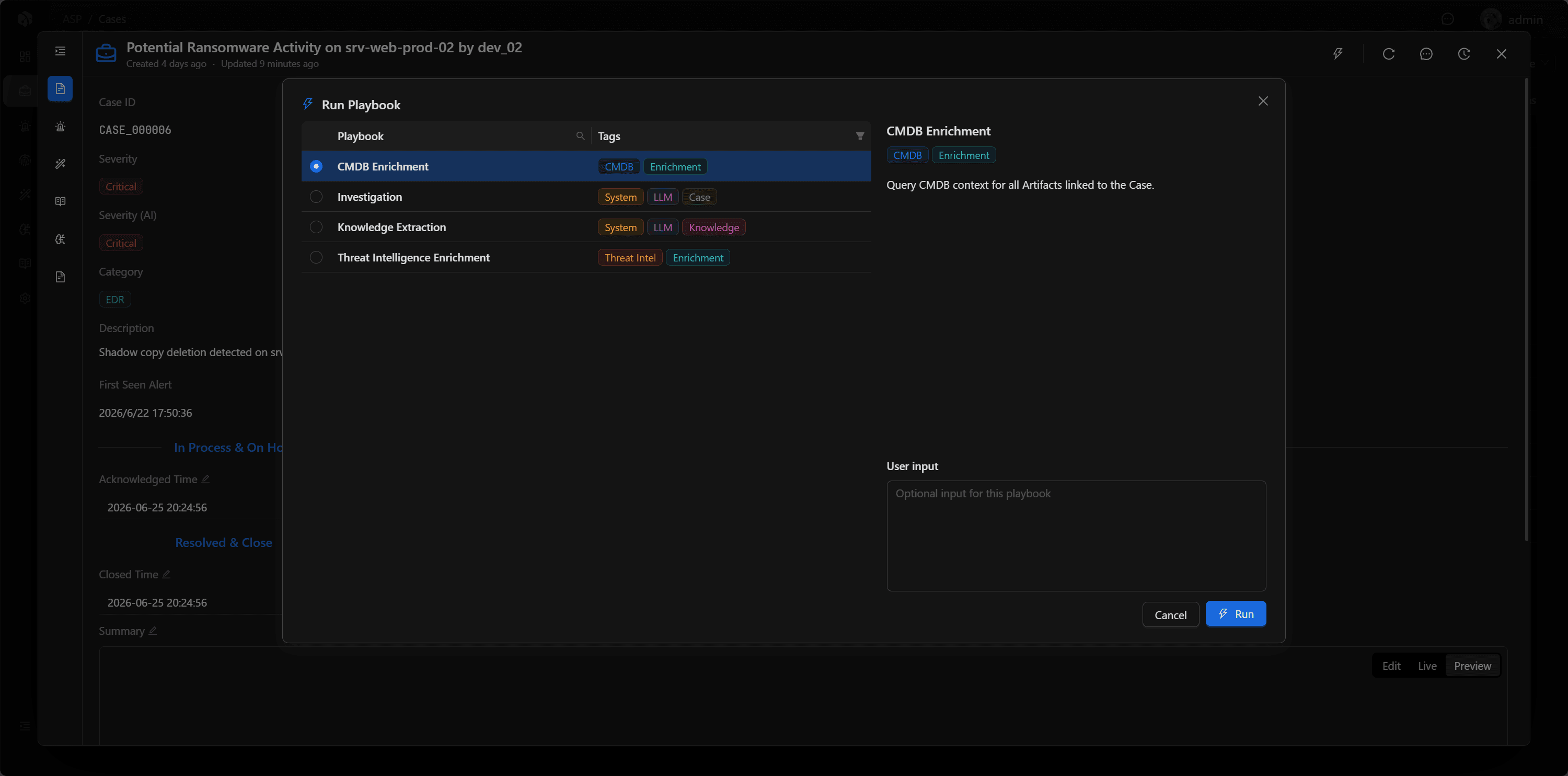Open the bottom document icon in case sidebar
The width and height of the screenshot is (1568, 776).
(x=60, y=277)
